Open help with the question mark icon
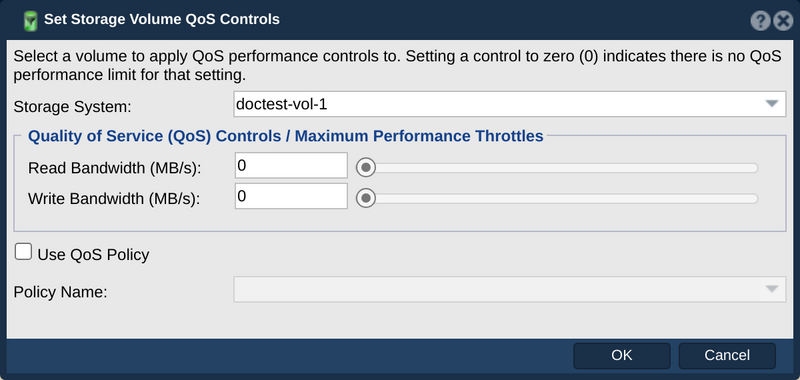 click(760, 21)
